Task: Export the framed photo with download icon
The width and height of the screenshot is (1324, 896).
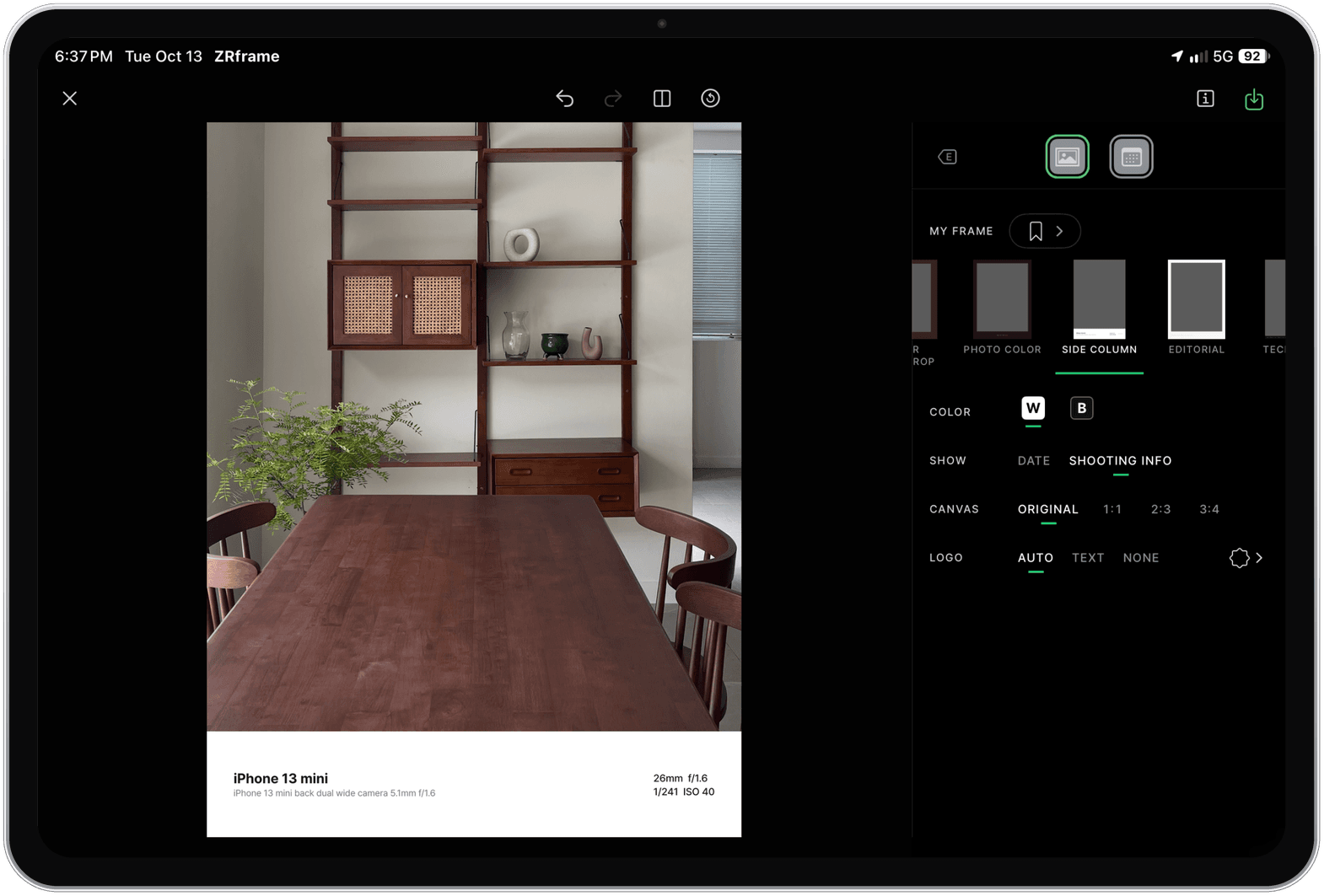Action: [1254, 99]
